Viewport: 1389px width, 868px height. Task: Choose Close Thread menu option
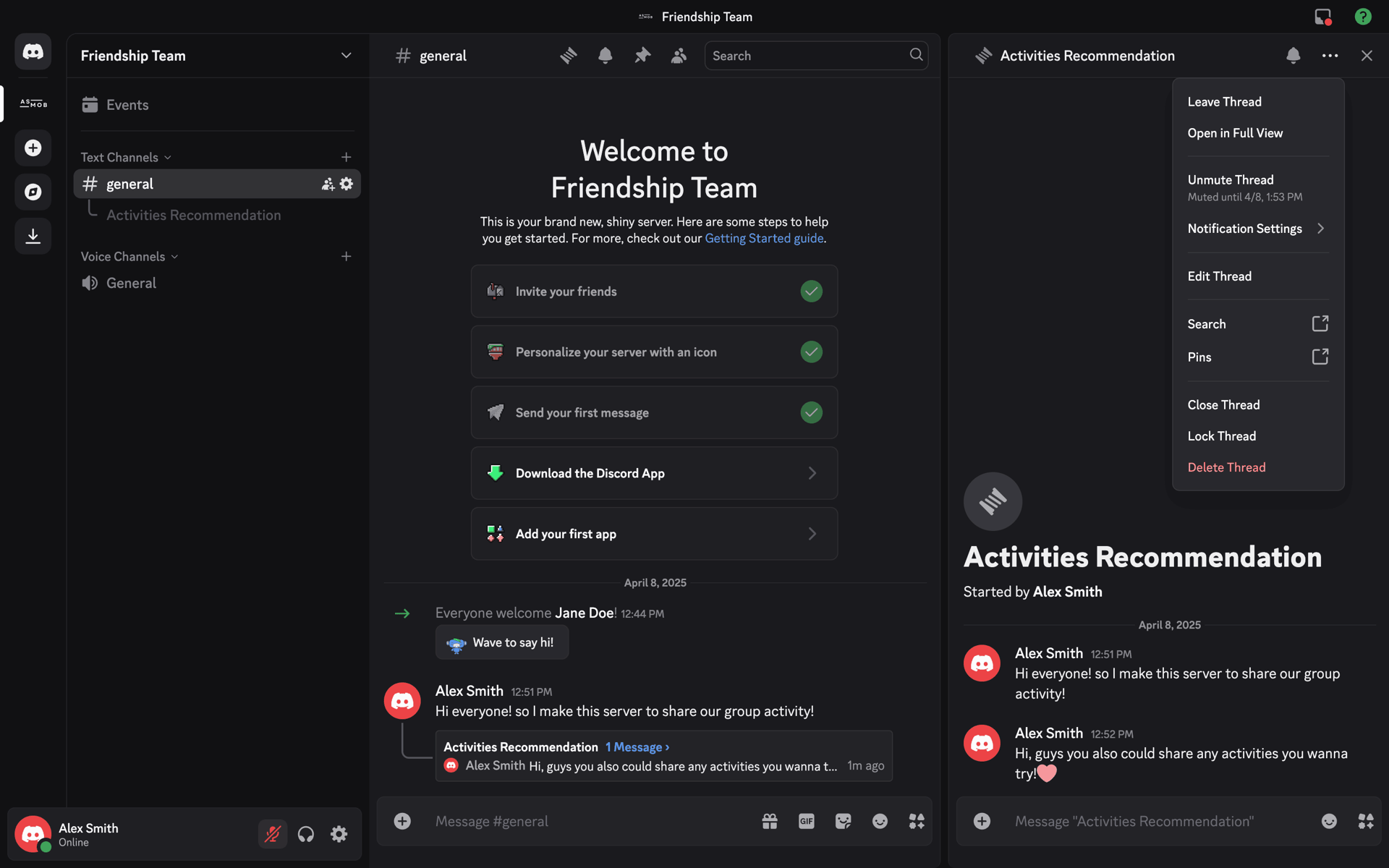point(1258,405)
